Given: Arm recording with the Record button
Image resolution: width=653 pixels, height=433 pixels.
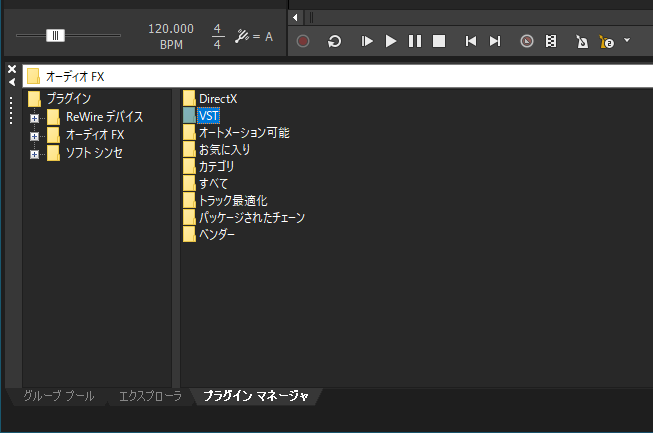Looking at the screenshot, I should 303,41.
